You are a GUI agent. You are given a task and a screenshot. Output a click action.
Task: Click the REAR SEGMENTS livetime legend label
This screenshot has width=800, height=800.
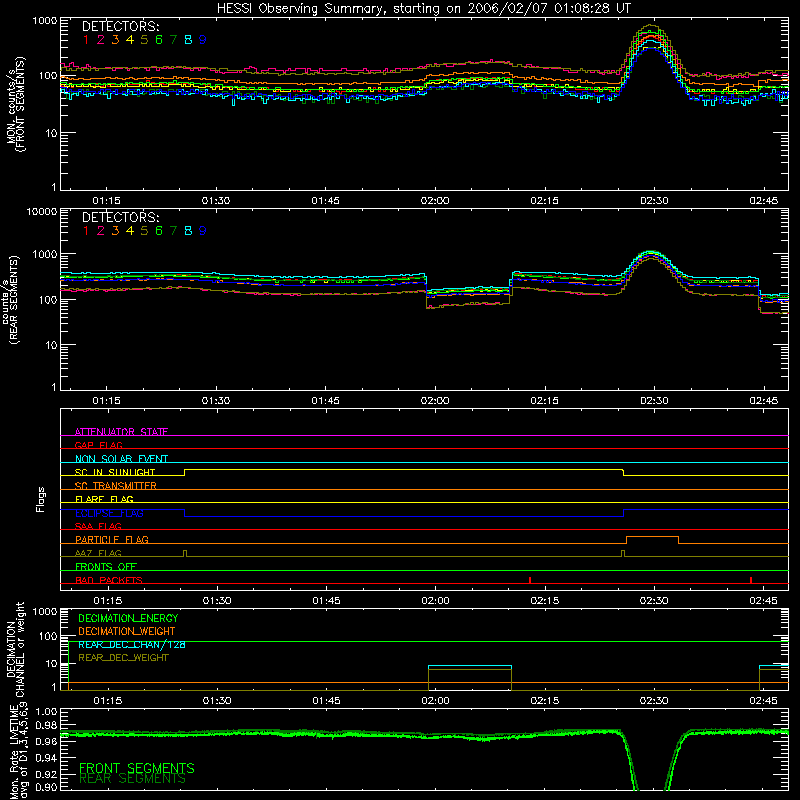[132, 779]
